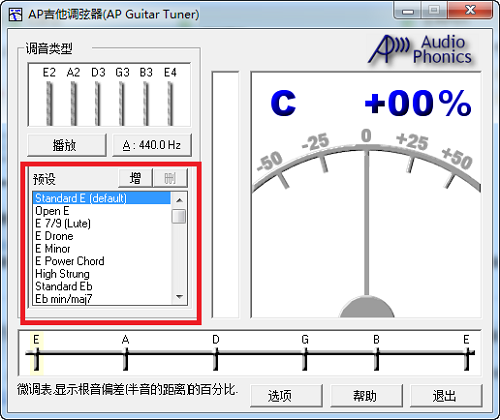The height and width of the screenshot is (420, 500).
Task: Minimize the AP Guitar Tuner window
Action: click(408, 11)
